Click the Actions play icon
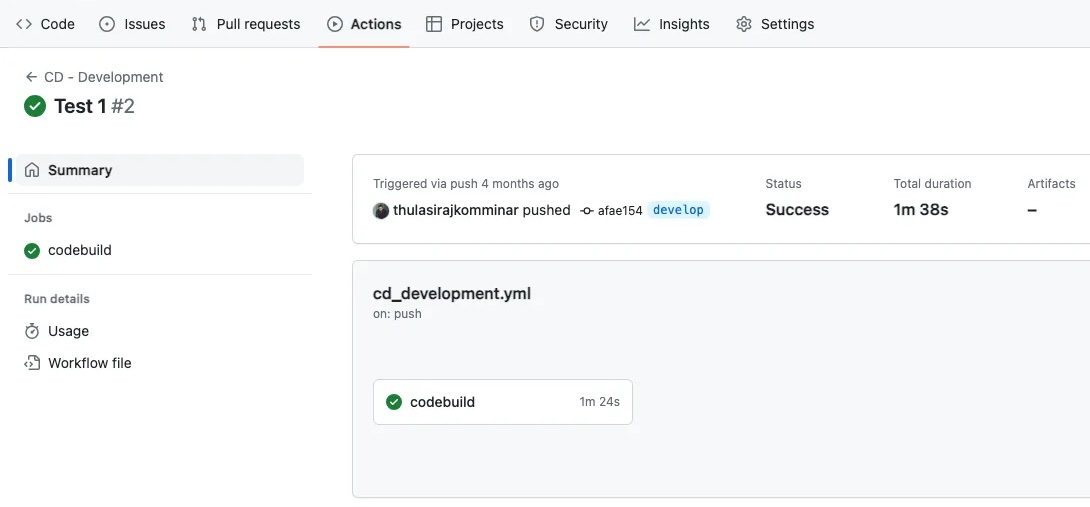1090x507 pixels. pyautogui.click(x=334, y=24)
